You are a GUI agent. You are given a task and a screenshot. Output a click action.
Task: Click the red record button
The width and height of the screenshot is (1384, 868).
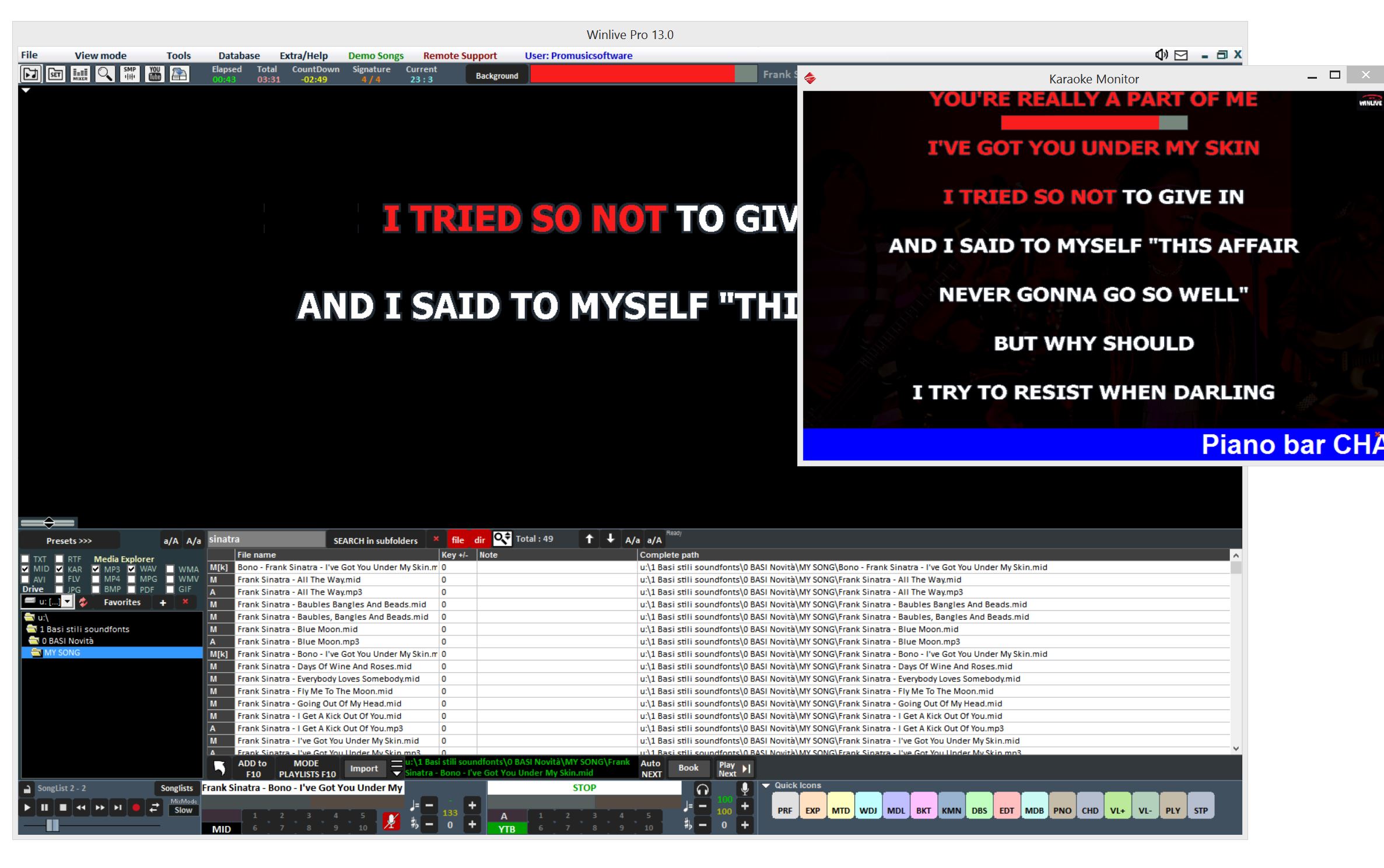[x=136, y=808]
